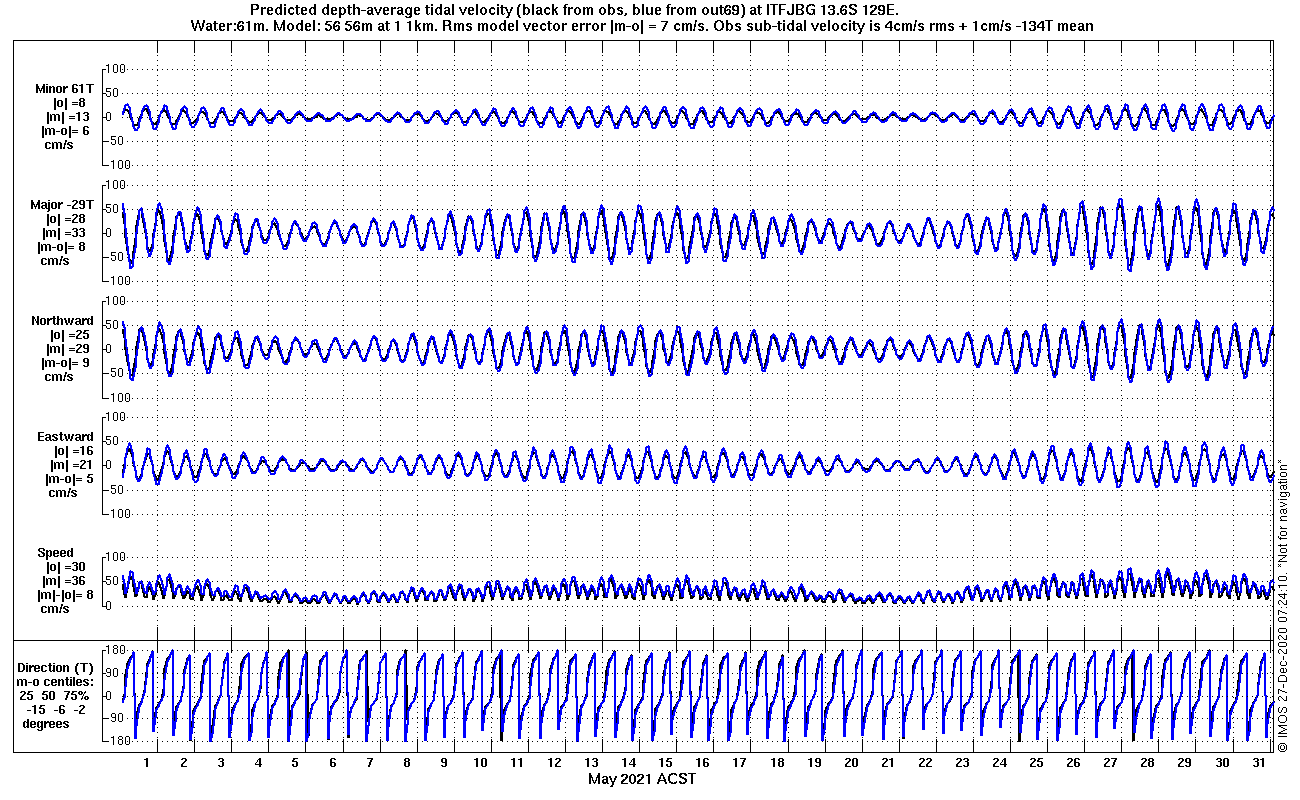Screen dimensions: 1300x800
Task: Click '|o| =25' value in Northward panel
Action: (70, 335)
